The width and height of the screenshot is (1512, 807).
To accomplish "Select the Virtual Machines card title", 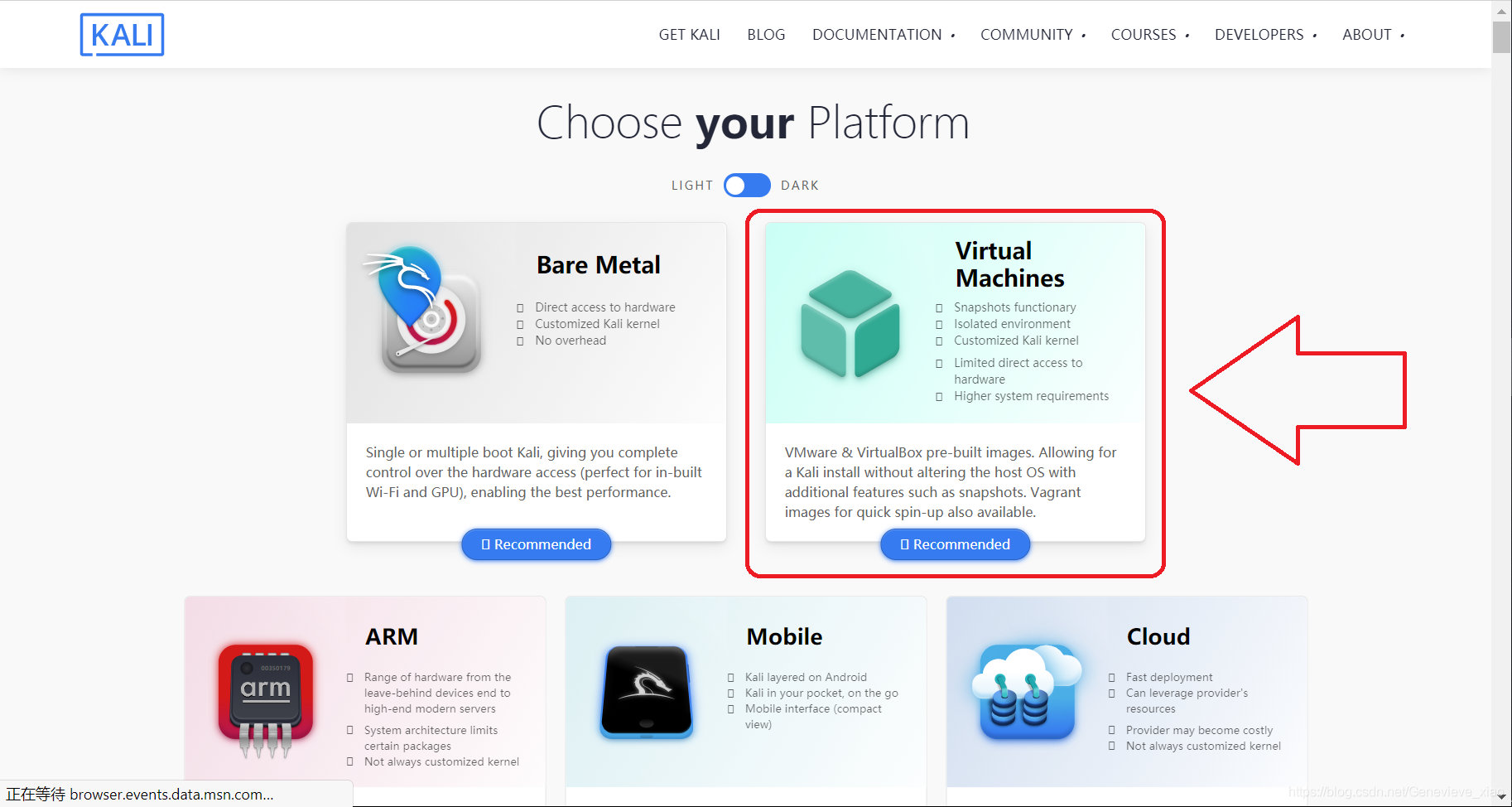I will pos(1009,264).
